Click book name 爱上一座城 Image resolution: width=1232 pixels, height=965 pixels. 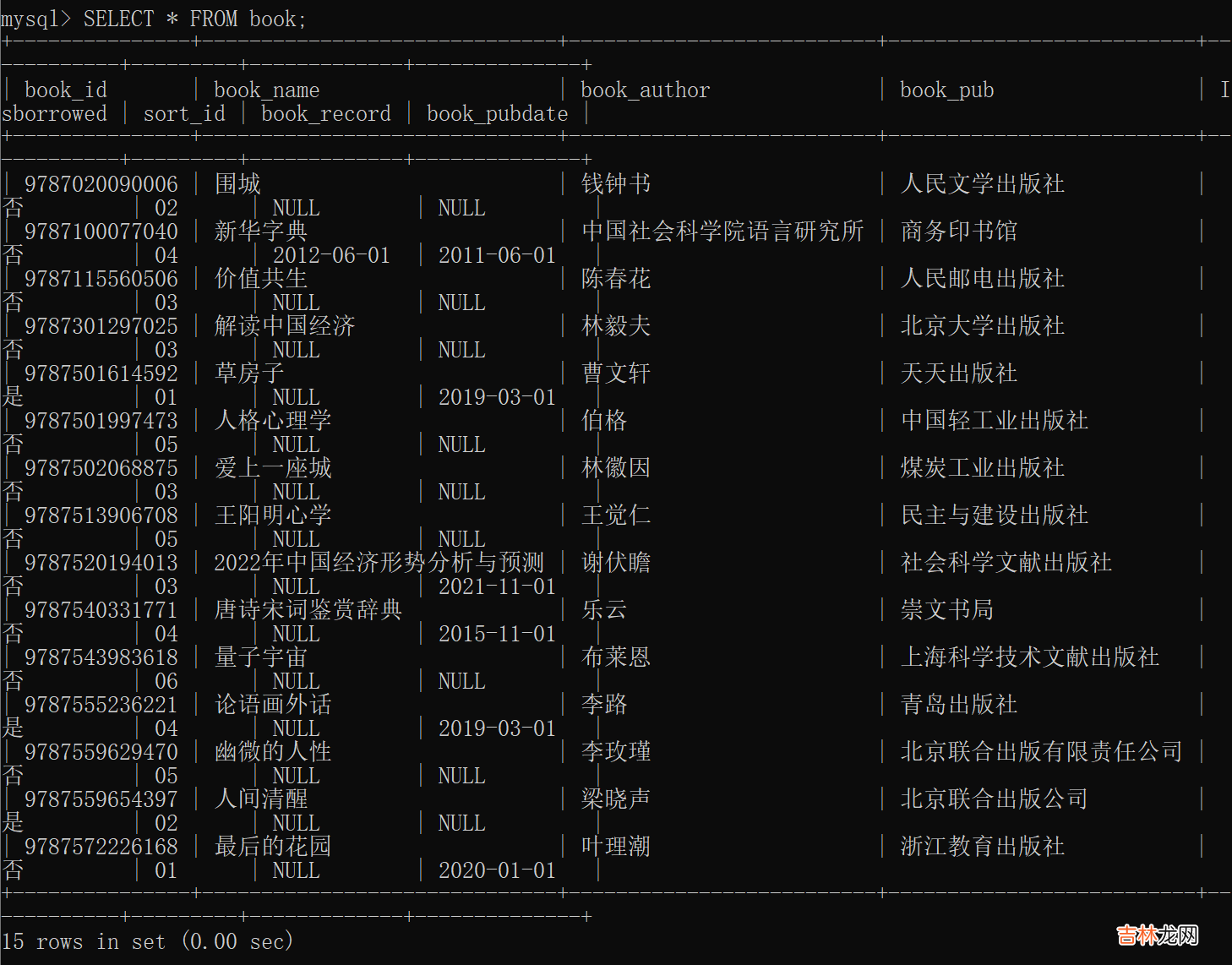[x=273, y=468]
